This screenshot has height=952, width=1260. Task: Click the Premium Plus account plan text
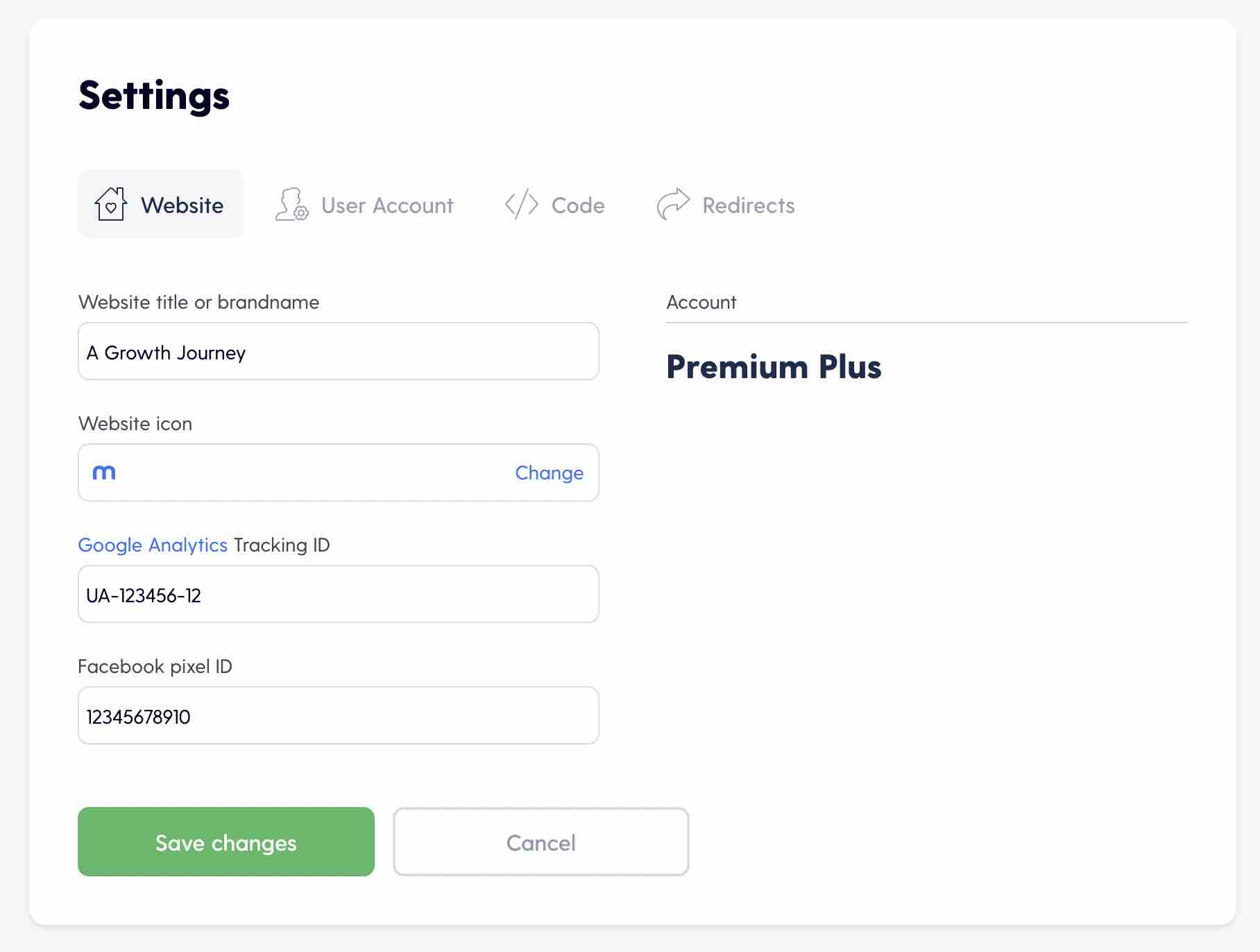pyautogui.click(x=774, y=366)
